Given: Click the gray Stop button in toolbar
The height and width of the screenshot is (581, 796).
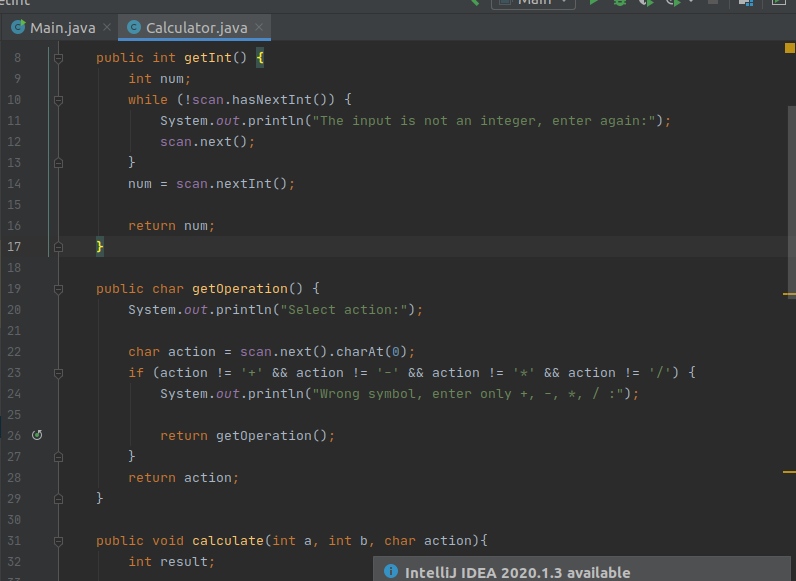Looking at the screenshot, I should 713,2.
